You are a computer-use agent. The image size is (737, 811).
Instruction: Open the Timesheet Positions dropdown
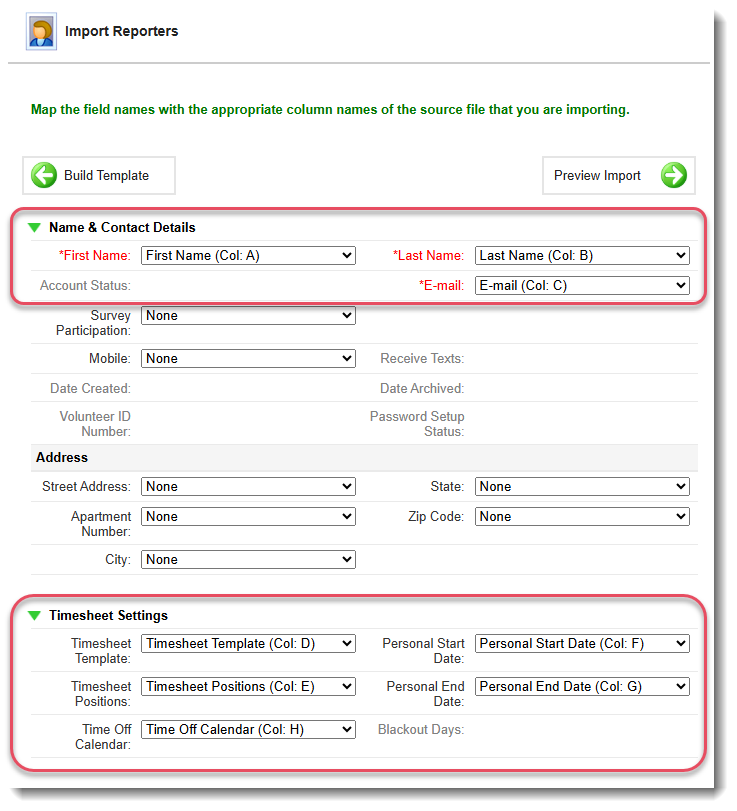tap(248, 686)
